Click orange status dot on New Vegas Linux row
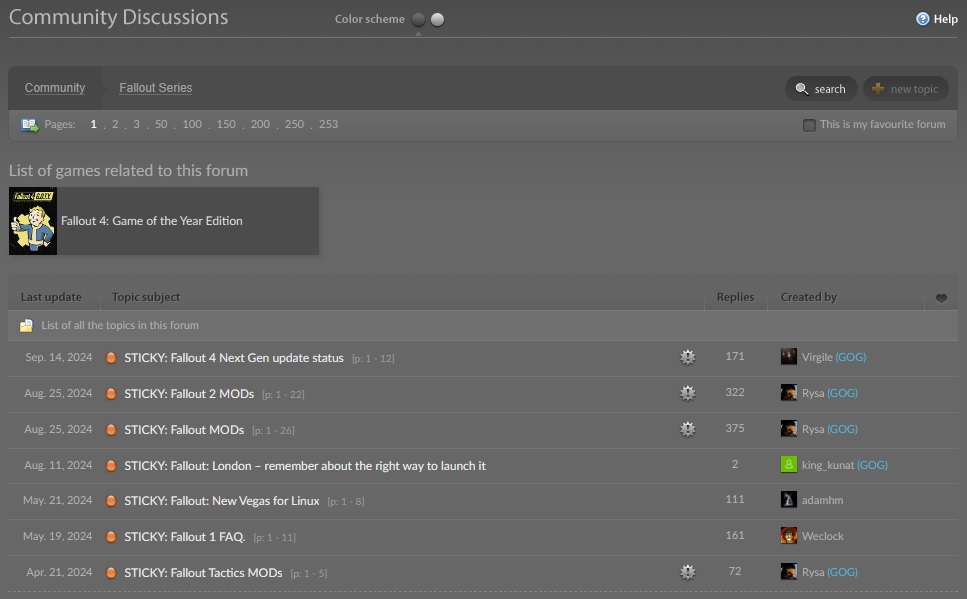 (111, 501)
